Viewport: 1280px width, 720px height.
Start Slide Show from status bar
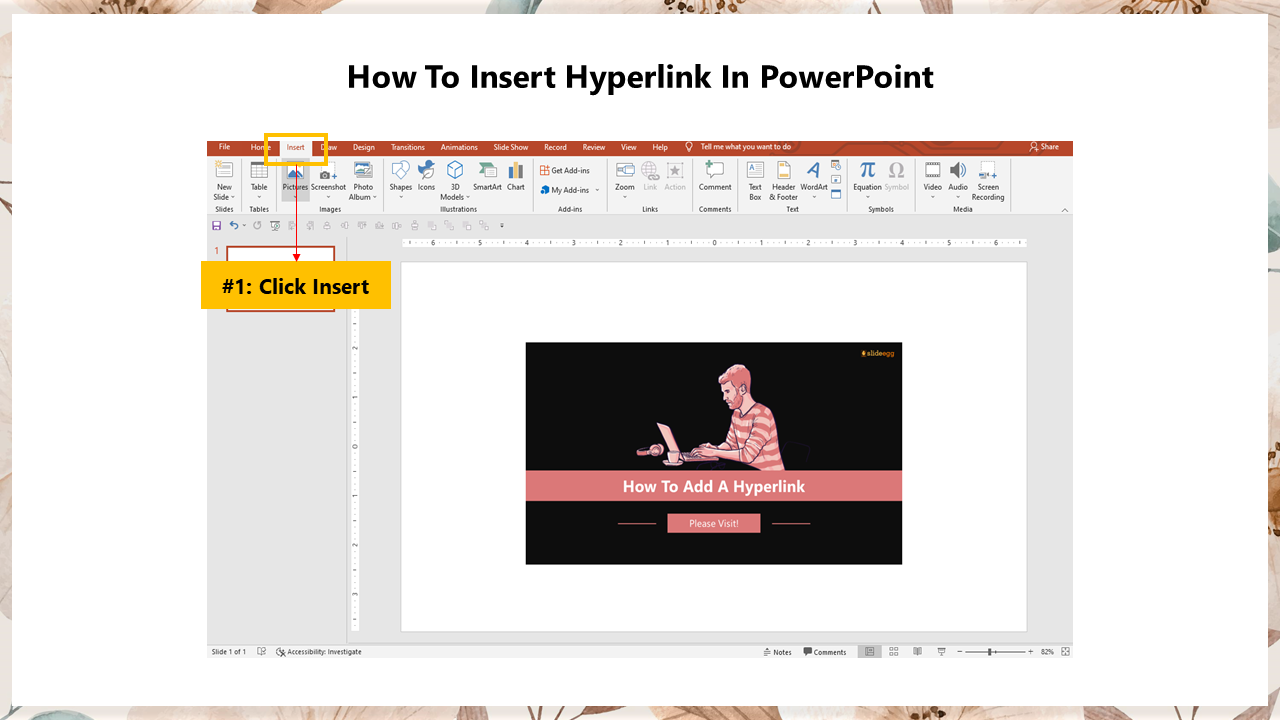click(941, 652)
